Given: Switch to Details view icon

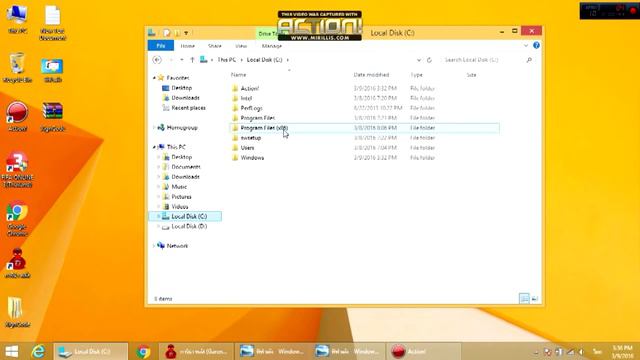Looking at the screenshot, I should (x=524, y=298).
